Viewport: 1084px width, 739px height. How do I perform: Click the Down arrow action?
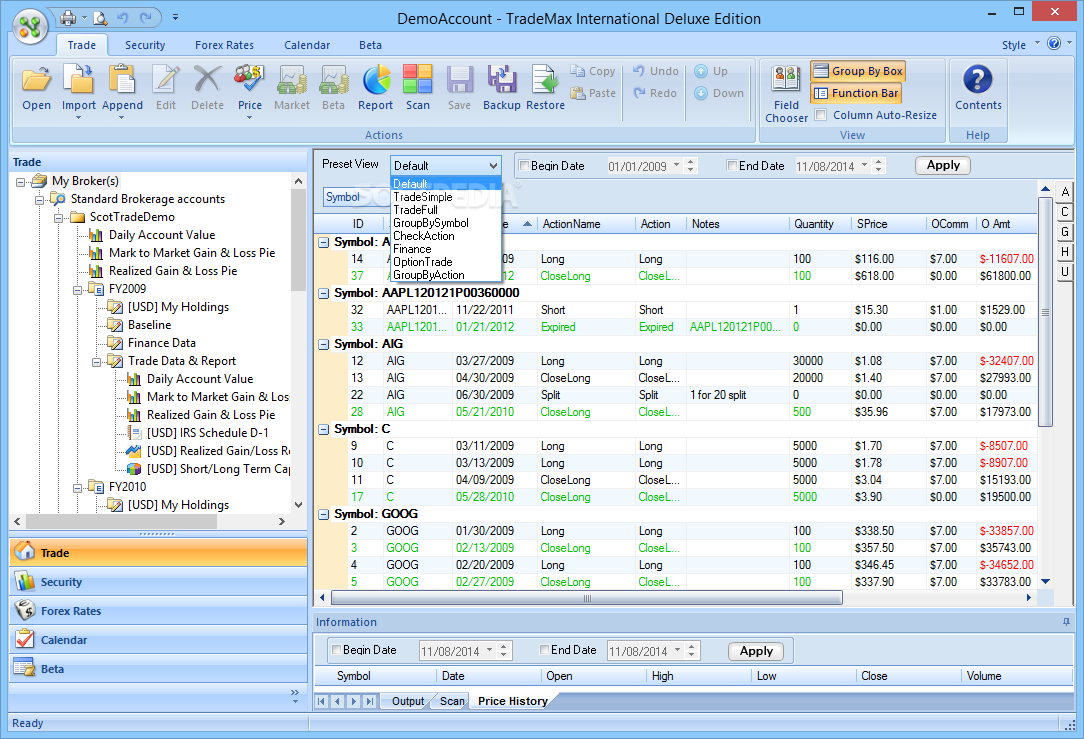(x=719, y=93)
